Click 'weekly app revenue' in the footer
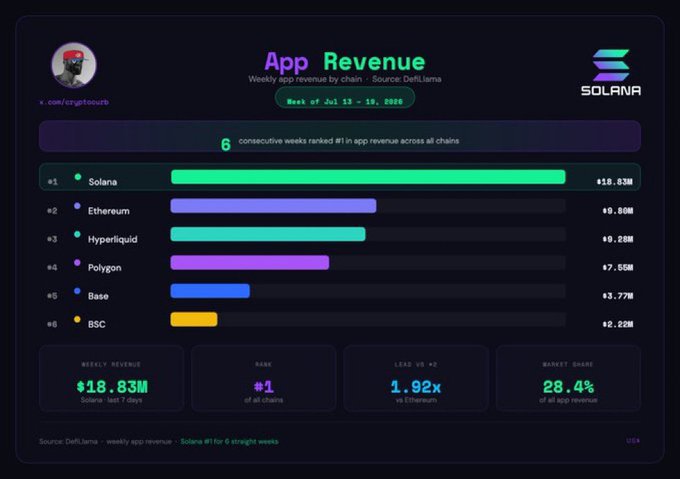 click(139, 442)
